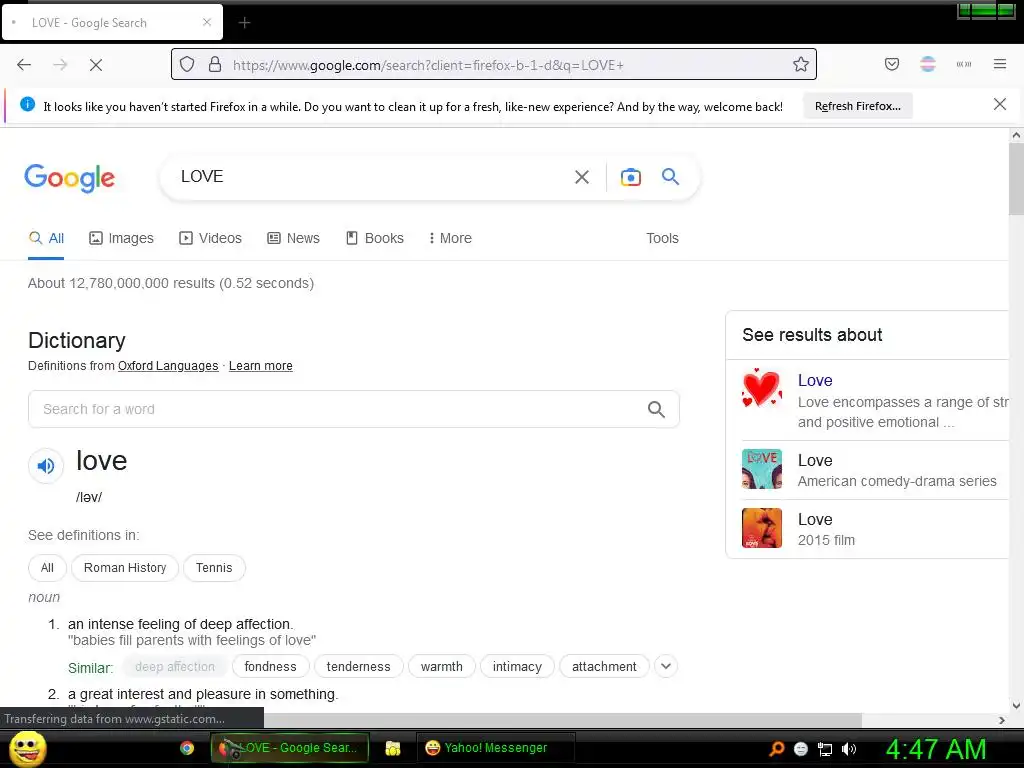
Task: Click the Firefox account avatar icon
Action: pos(928,64)
